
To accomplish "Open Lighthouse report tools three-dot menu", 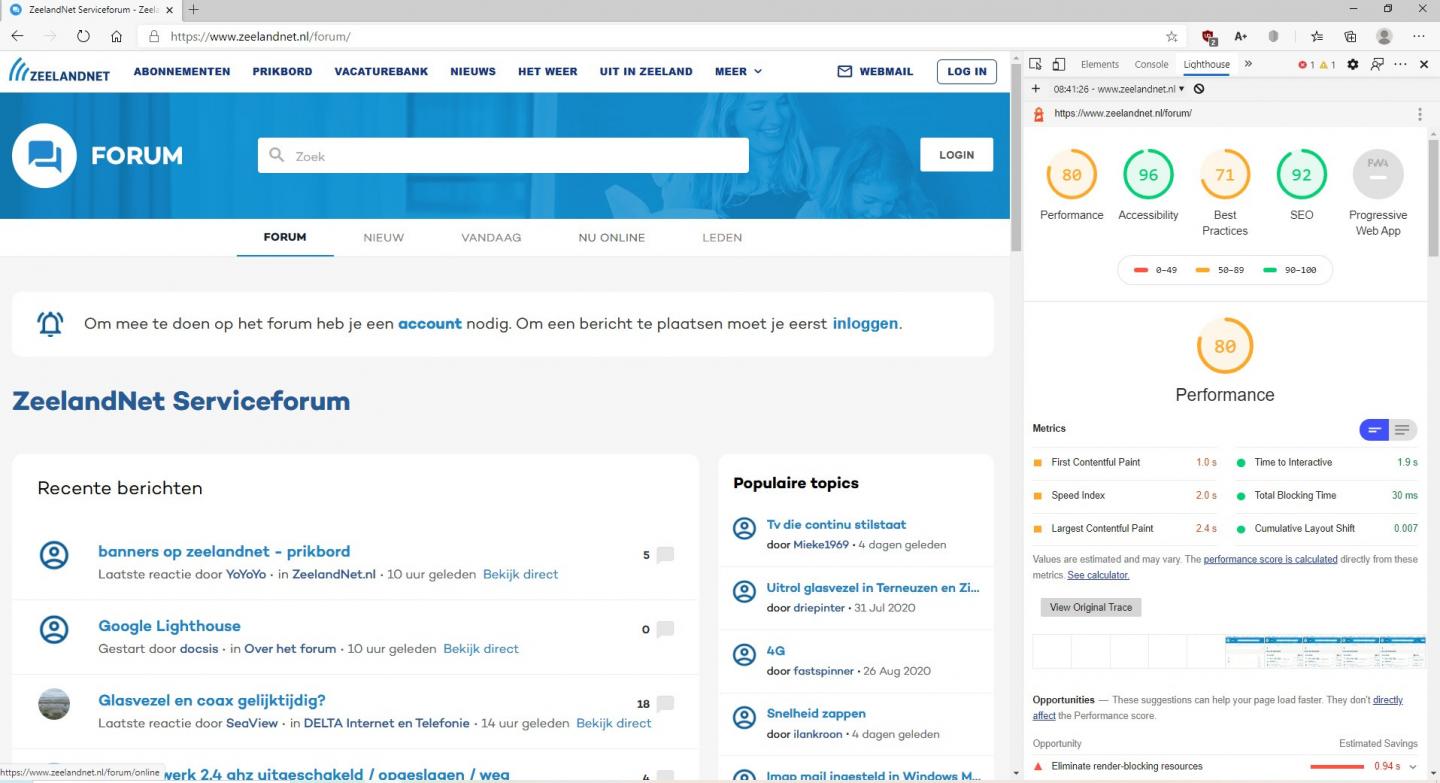I will click(x=1419, y=114).
